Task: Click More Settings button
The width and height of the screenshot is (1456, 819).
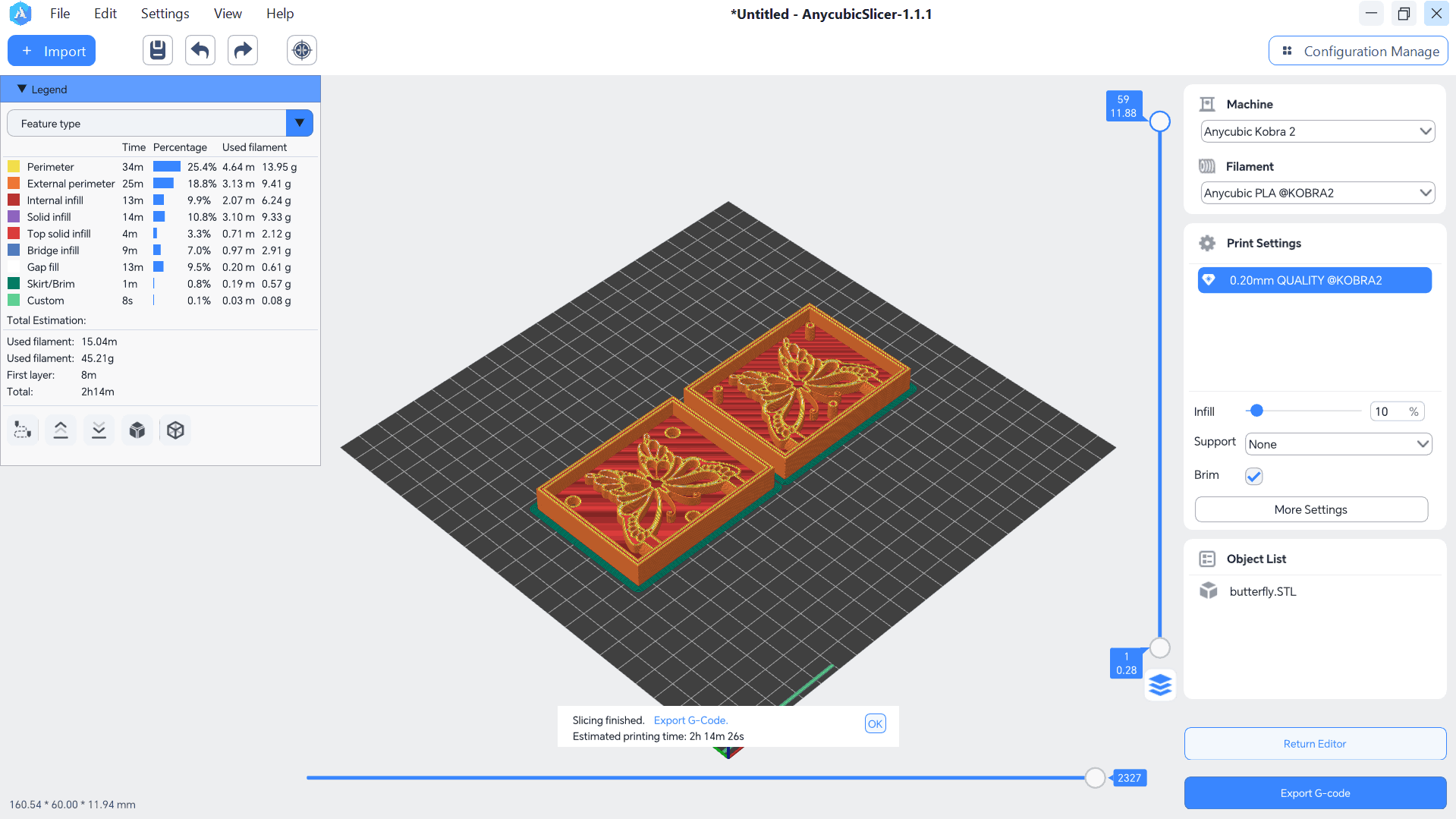Action: click(x=1311, y=509)
